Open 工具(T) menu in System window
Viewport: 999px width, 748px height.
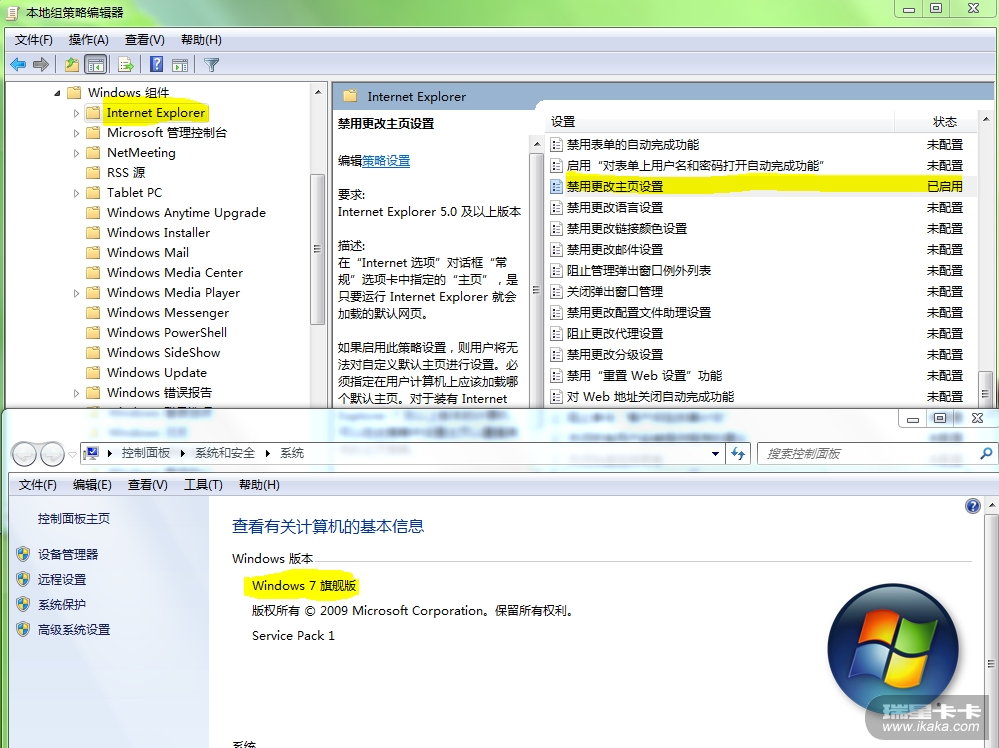point(203,484)
